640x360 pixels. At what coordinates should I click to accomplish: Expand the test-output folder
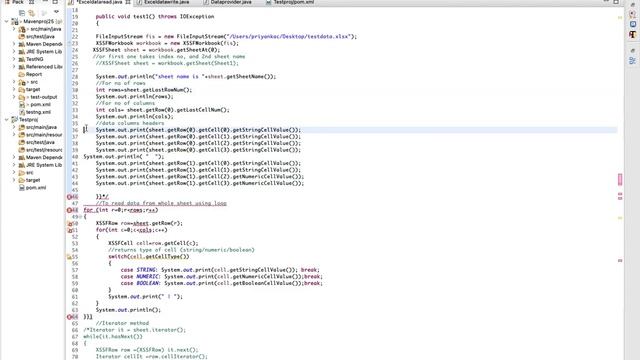[14, 97]
